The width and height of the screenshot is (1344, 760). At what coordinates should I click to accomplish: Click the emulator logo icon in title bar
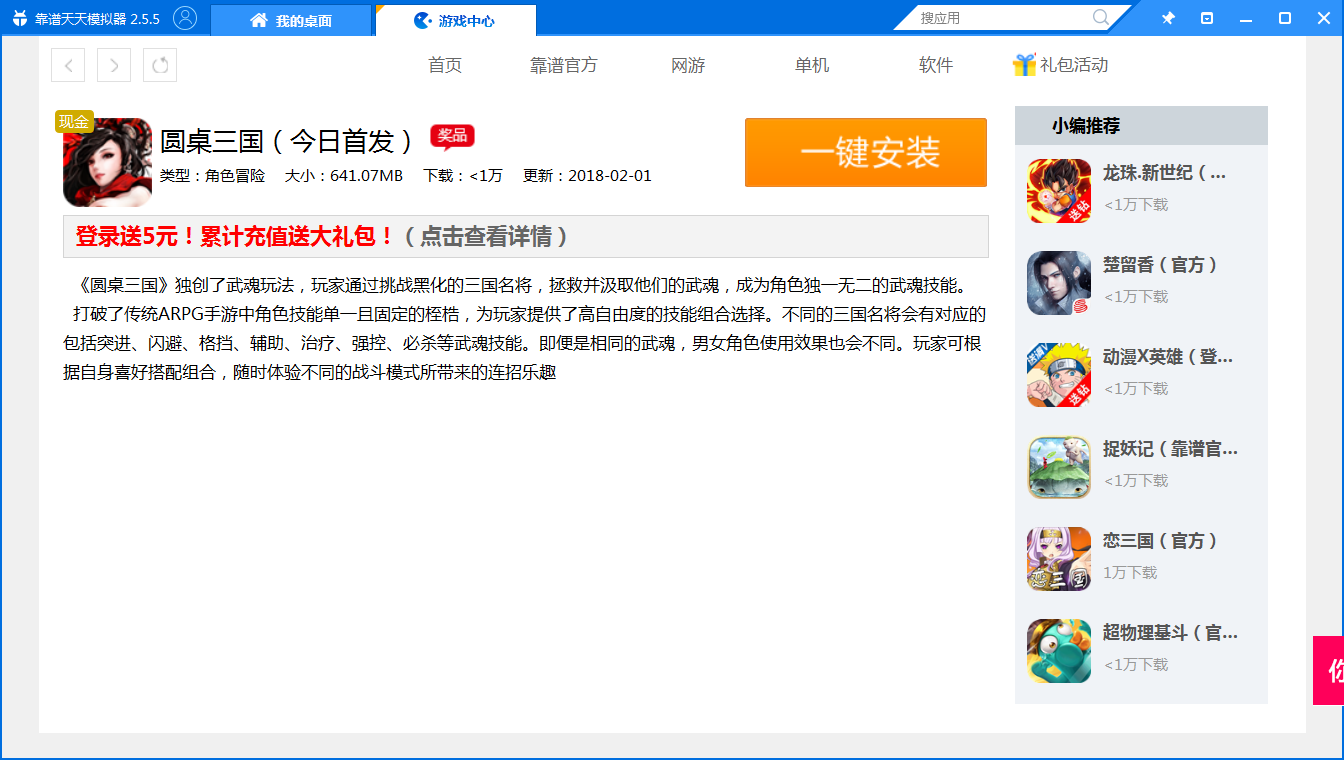(19, 19)
